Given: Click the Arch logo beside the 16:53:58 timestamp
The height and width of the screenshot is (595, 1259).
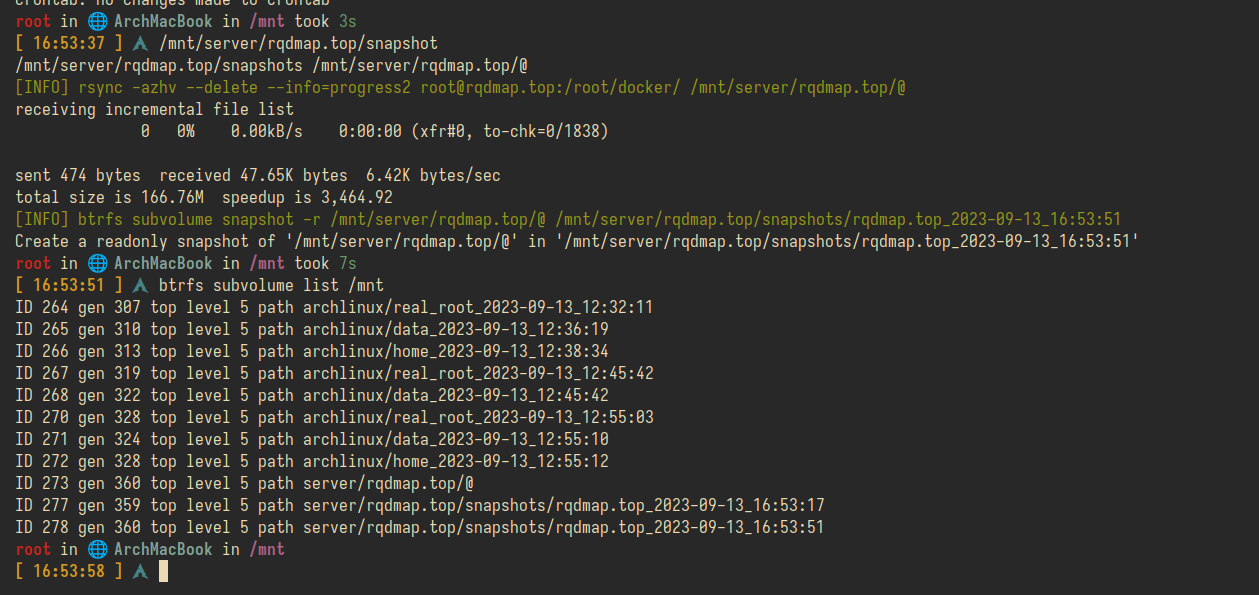Looking at the screenshot, I should 140,571.
